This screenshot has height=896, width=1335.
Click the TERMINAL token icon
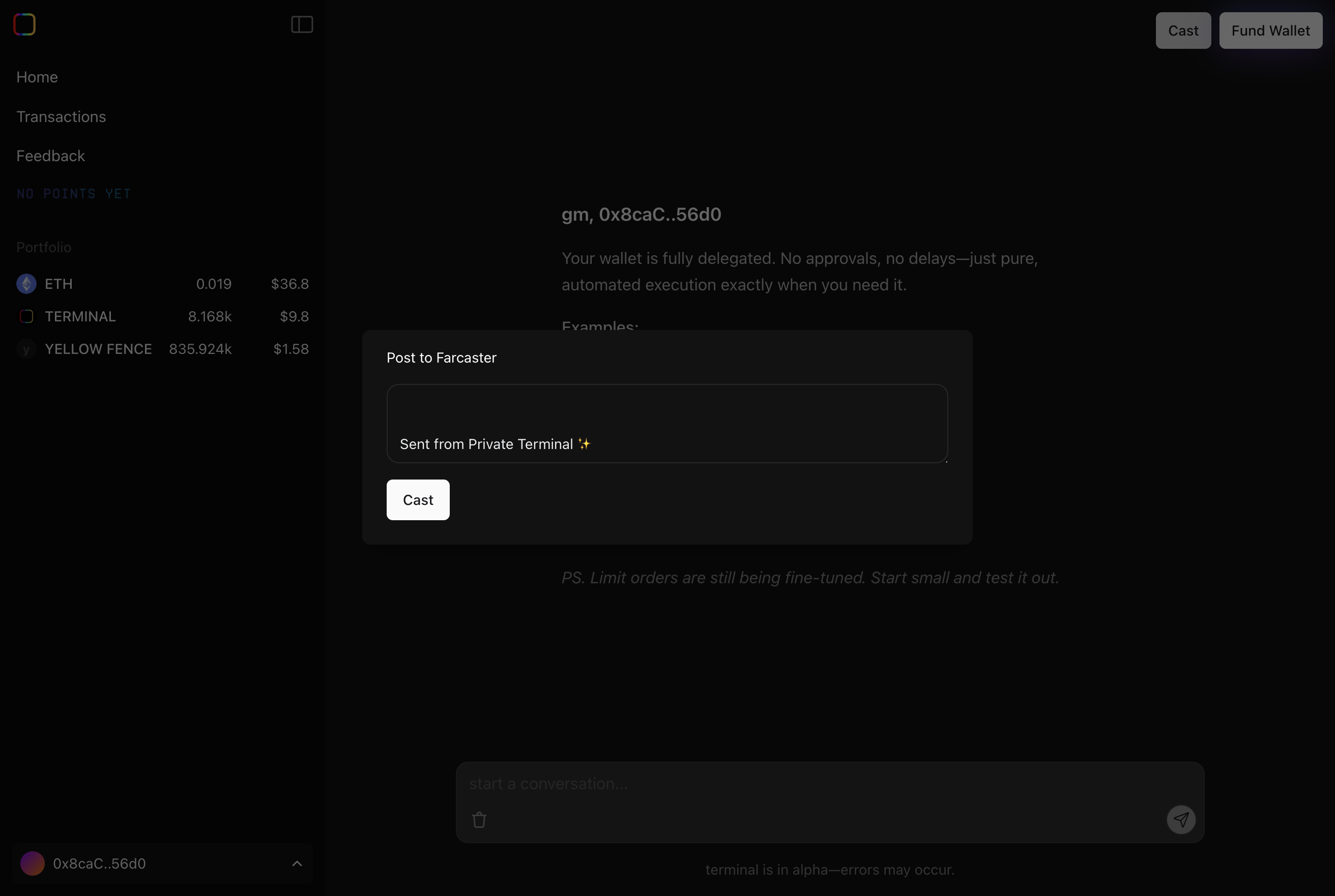(26, 317)
